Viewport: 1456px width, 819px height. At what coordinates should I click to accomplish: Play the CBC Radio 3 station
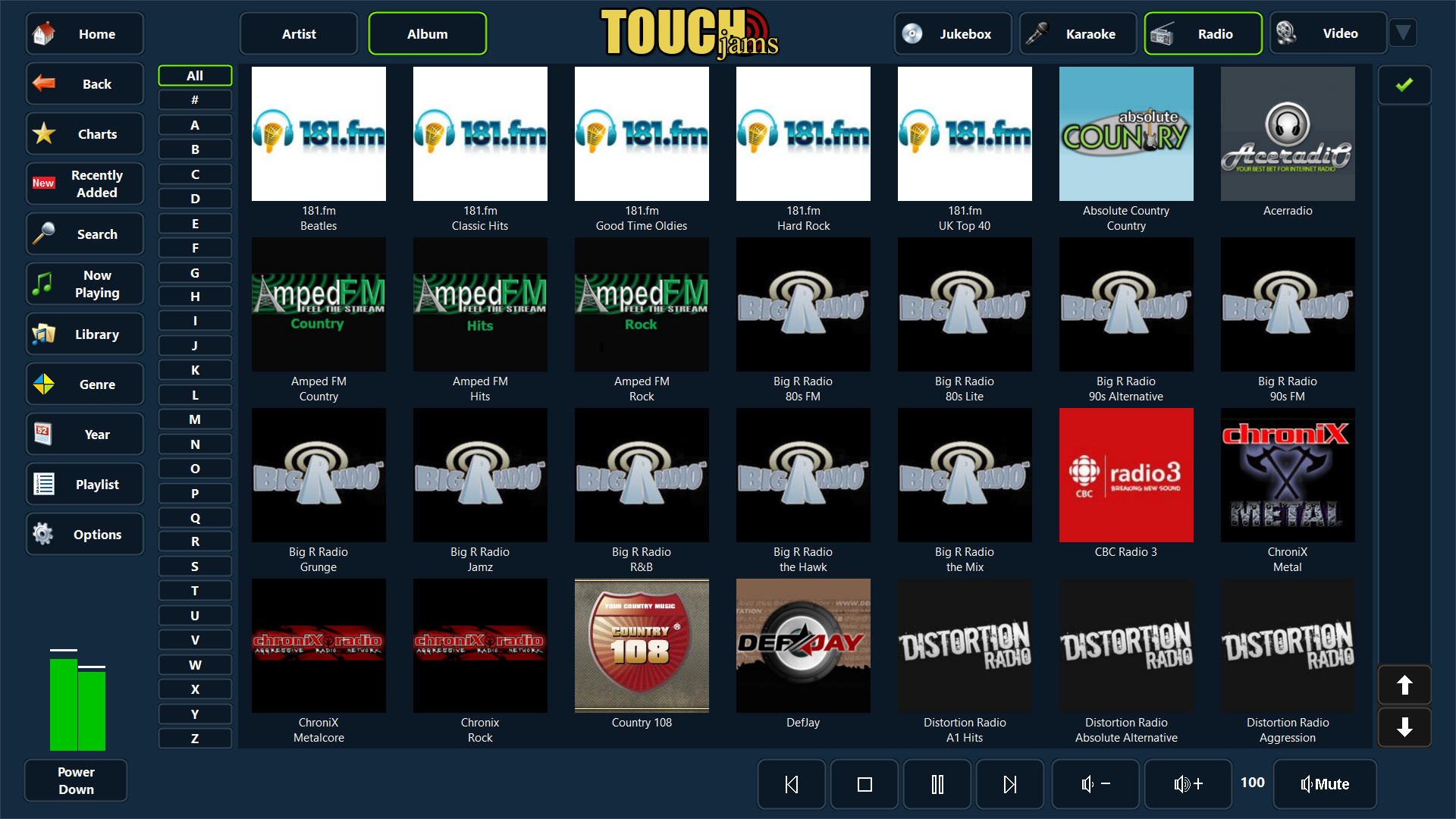[1125, 475]
